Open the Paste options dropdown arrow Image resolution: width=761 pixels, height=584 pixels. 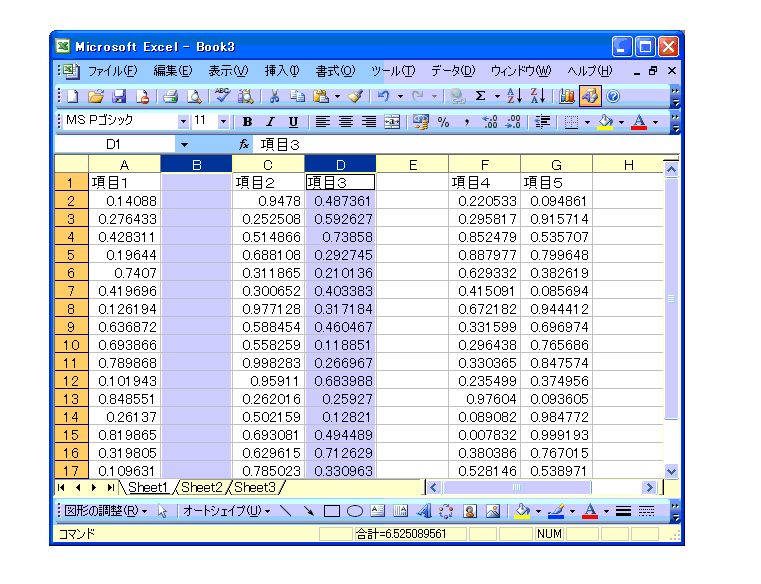(x=337, y=97)
